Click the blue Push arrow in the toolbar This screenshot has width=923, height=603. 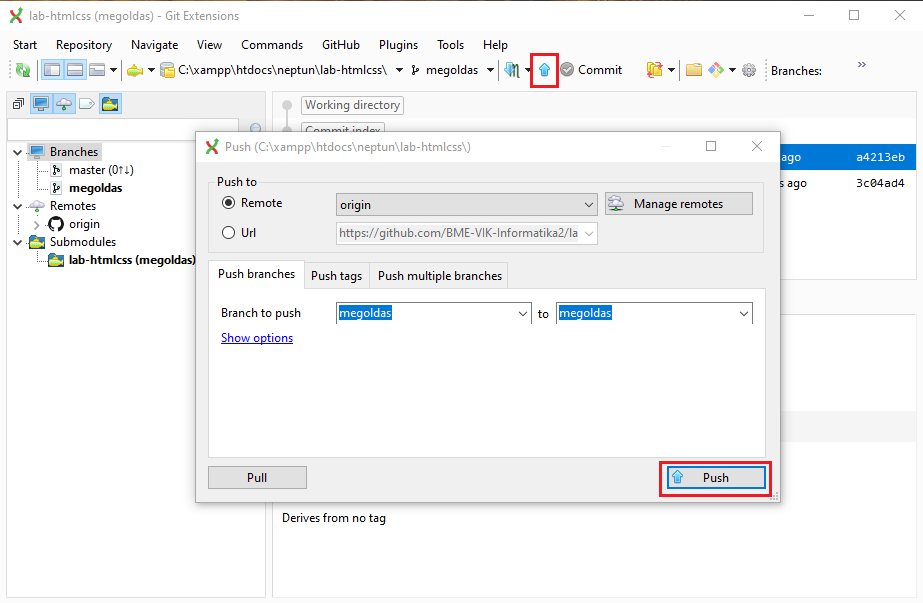click(544, 70)
